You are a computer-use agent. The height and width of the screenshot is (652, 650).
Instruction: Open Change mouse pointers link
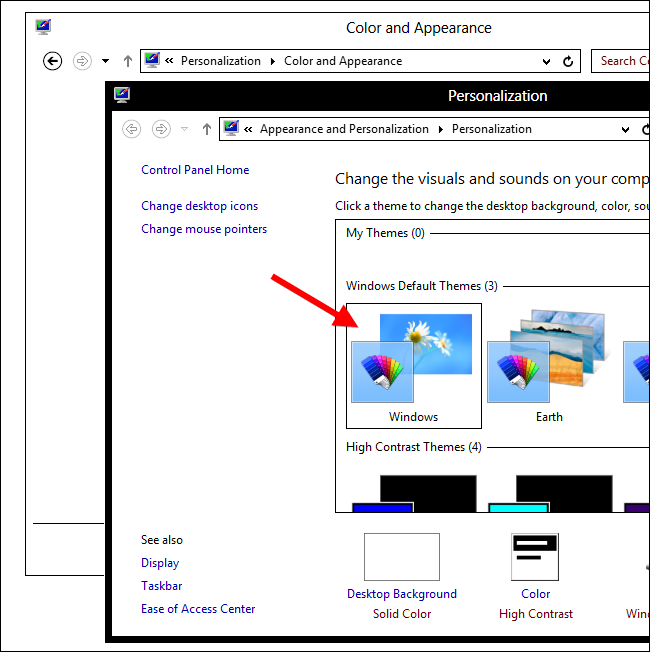pos(204,229)
